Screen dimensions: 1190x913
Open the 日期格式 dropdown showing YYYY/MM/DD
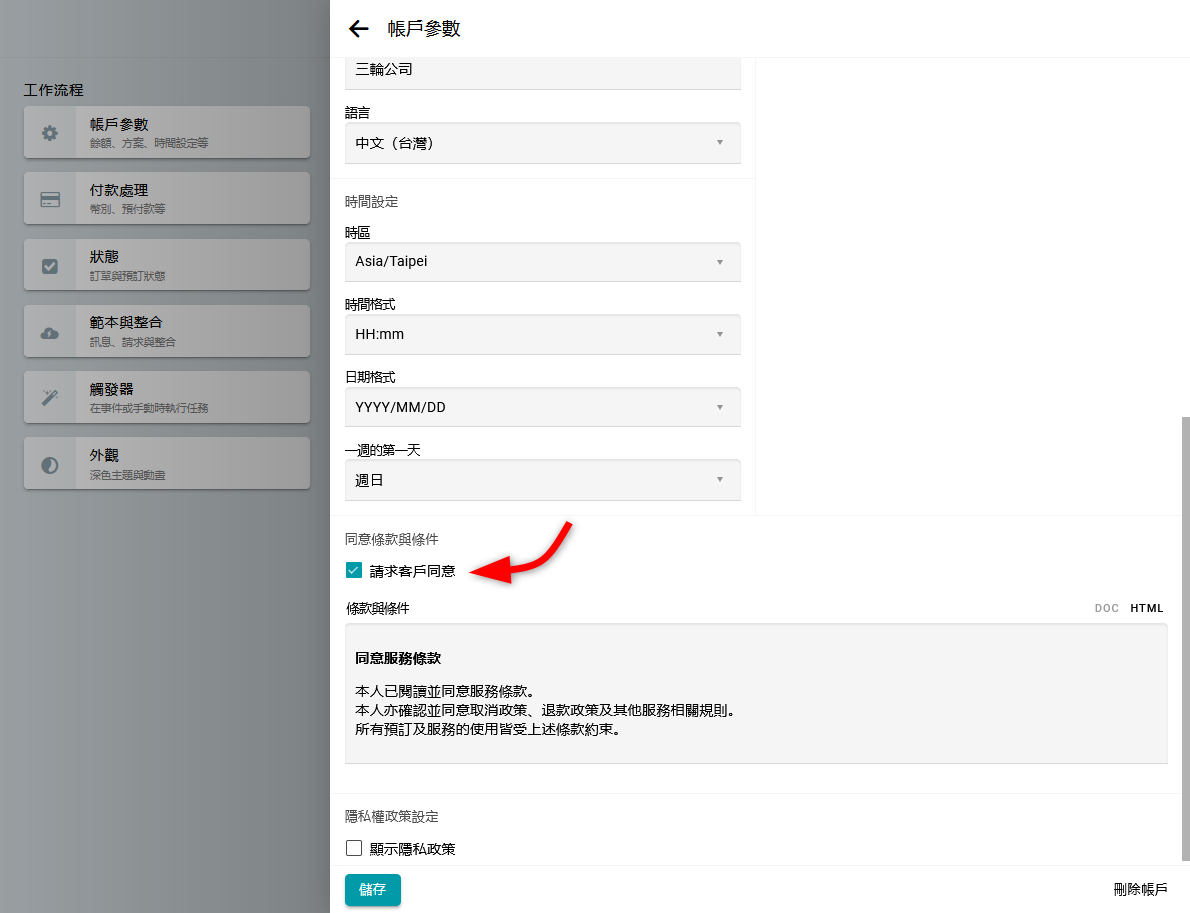(x=542, y=407)
